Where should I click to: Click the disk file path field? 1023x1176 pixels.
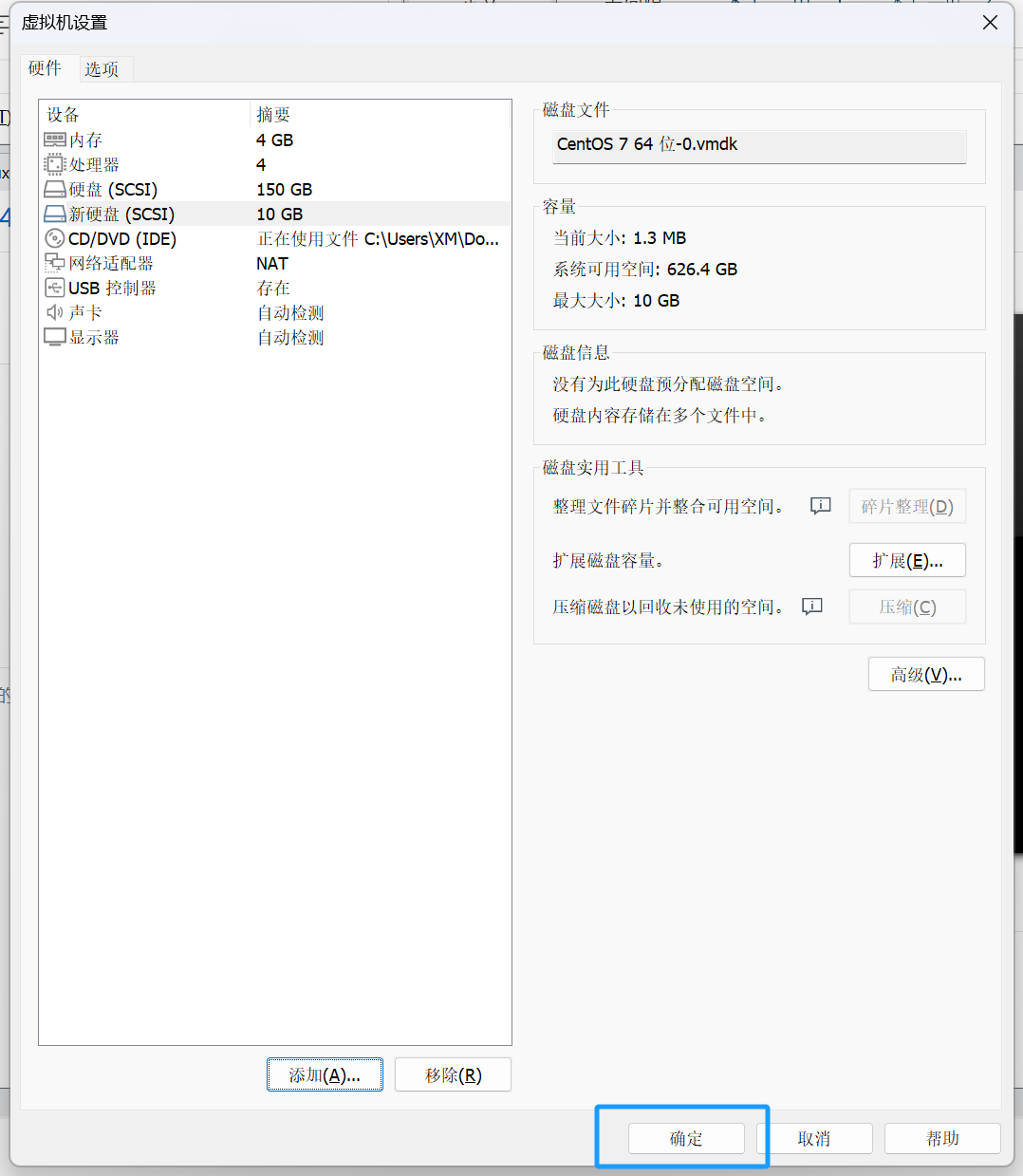coord(759,145)
